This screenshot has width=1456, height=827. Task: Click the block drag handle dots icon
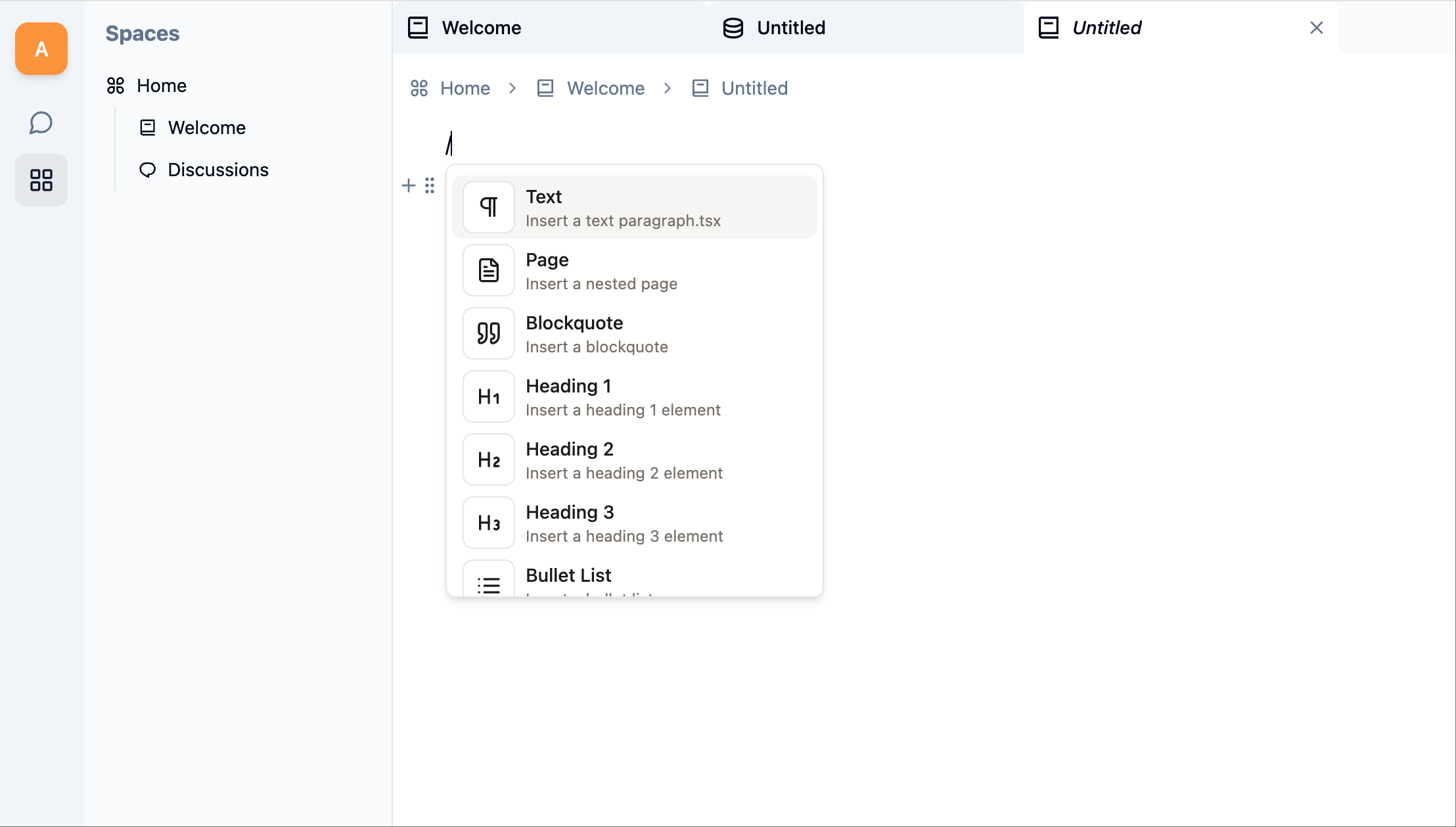point(430,185)
